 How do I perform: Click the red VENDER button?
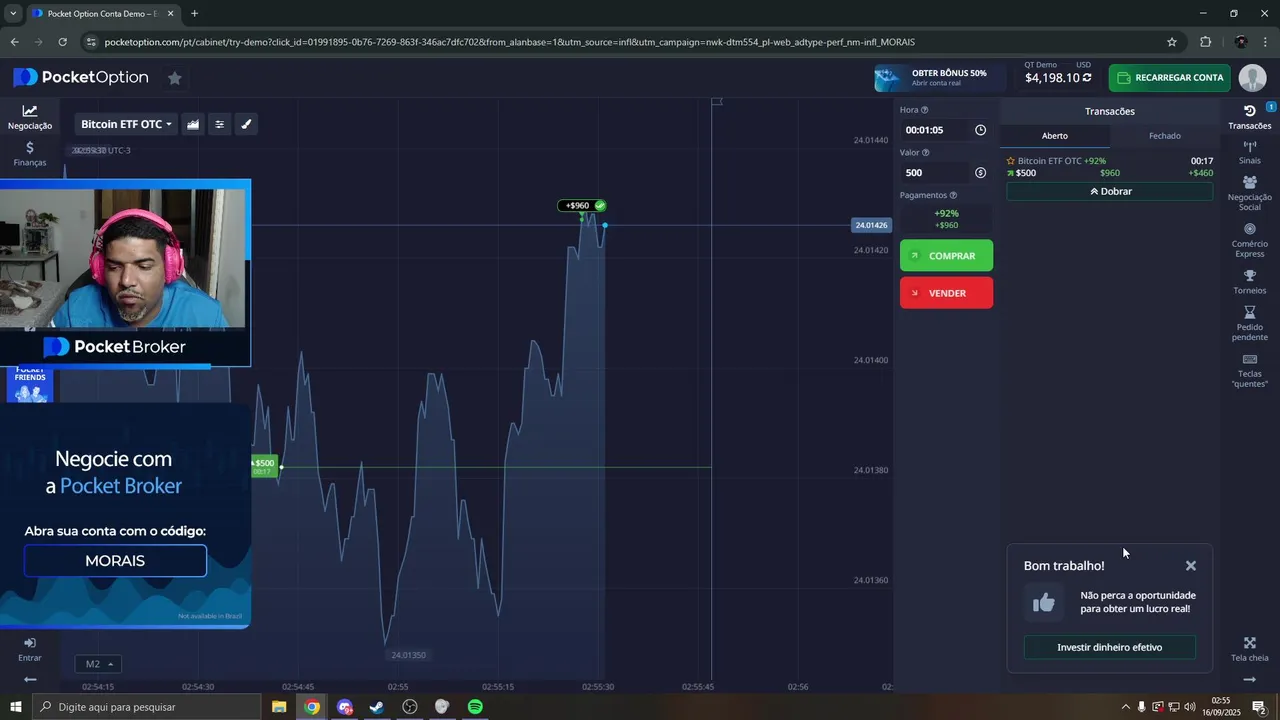pos(946,292)
